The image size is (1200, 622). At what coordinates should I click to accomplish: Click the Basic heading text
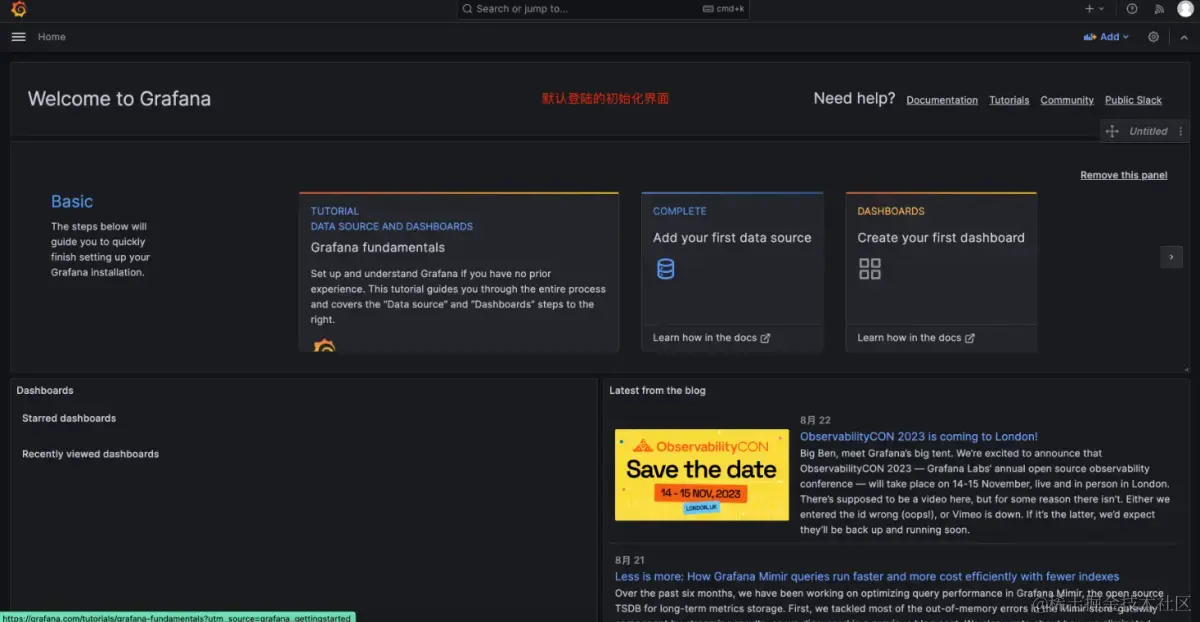coord(72,202)
